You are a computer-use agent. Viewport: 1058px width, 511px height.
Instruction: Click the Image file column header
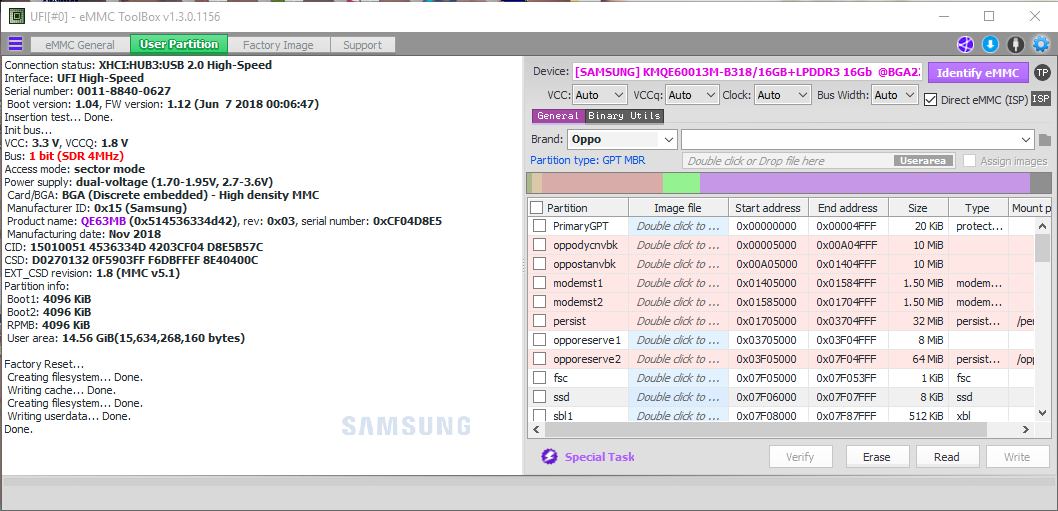(678, 208)
